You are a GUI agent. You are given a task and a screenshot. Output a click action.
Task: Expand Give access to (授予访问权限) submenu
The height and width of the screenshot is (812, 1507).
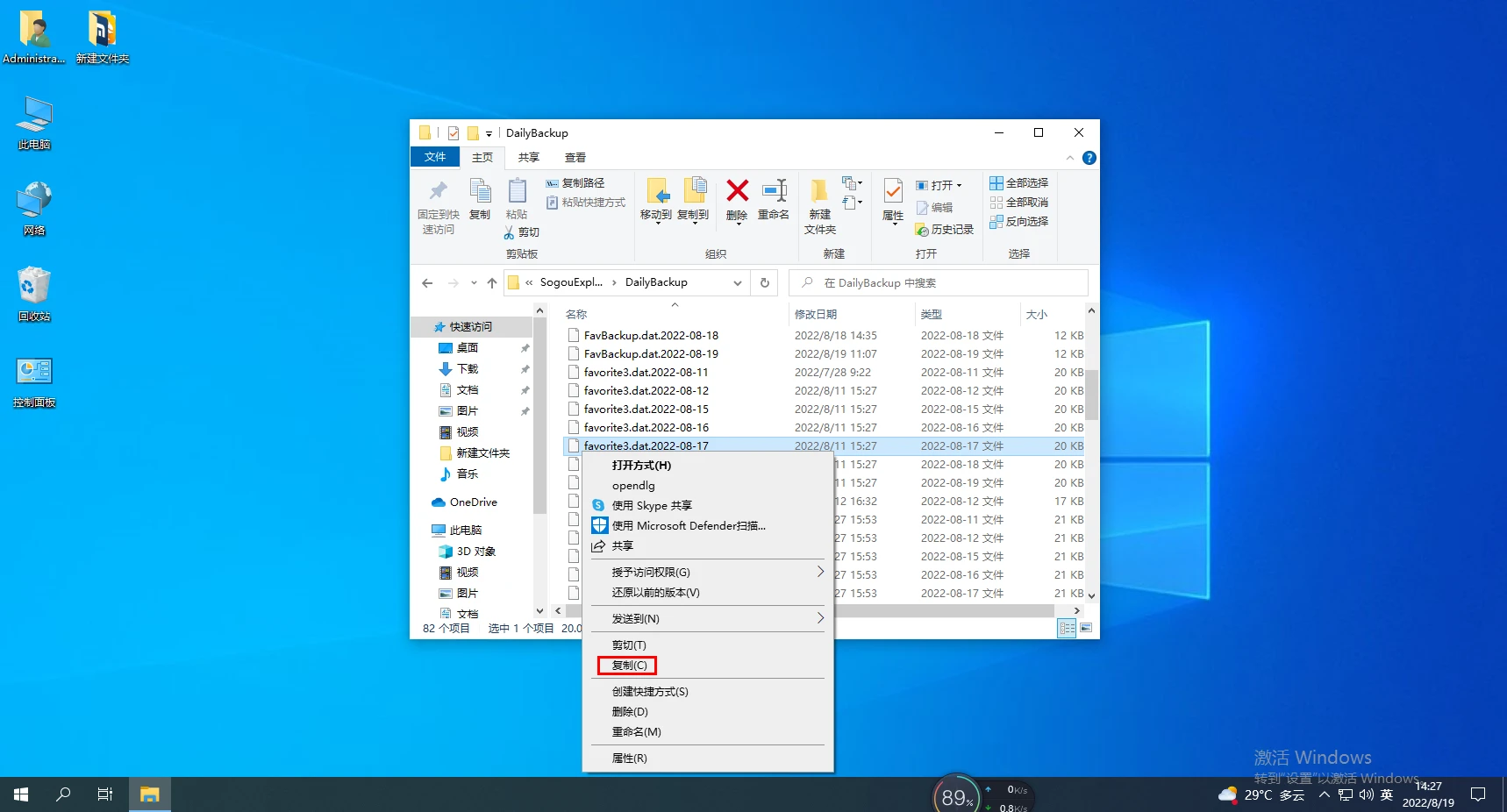(x=708, y=573)
